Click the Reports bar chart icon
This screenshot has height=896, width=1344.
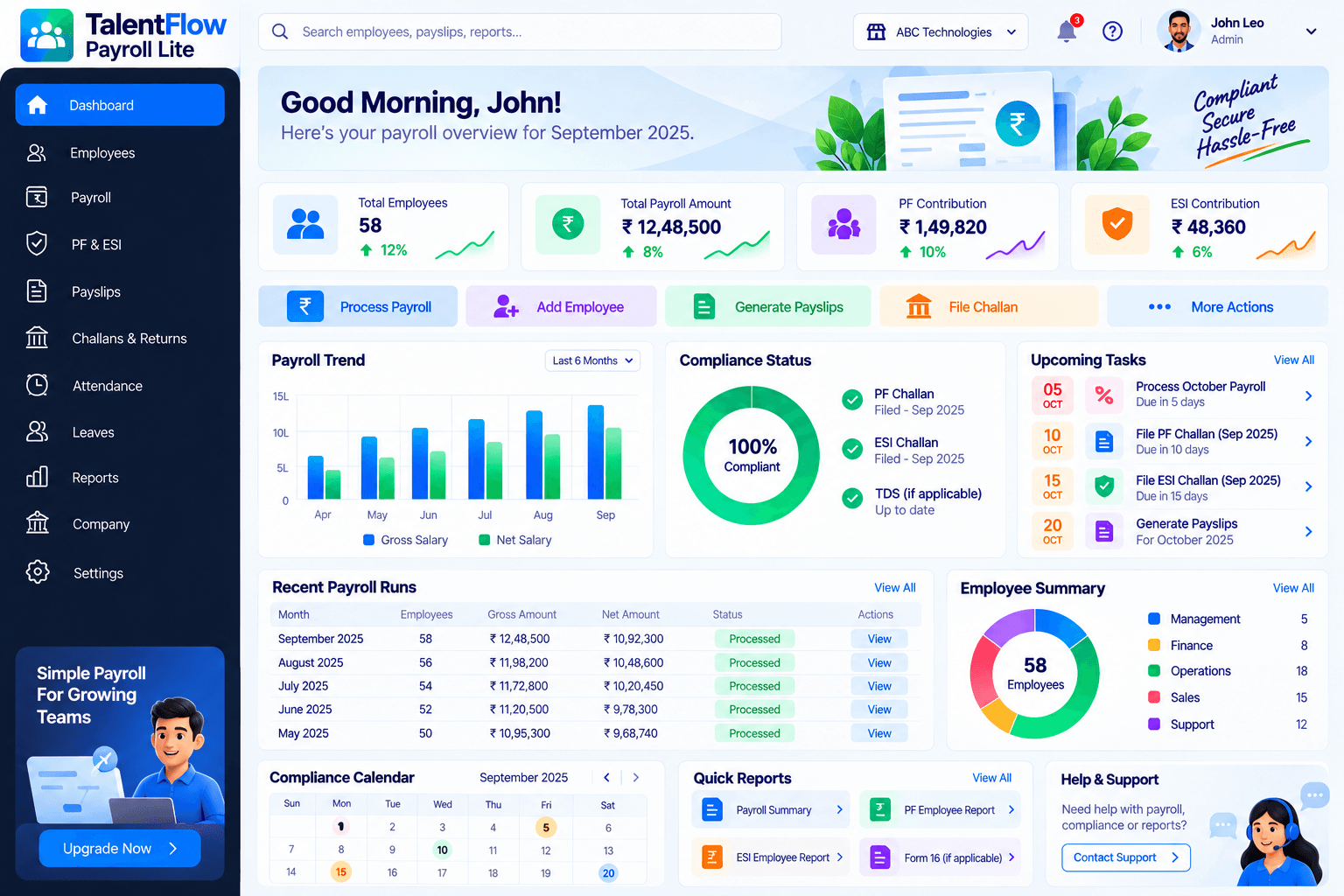(37, 477)
